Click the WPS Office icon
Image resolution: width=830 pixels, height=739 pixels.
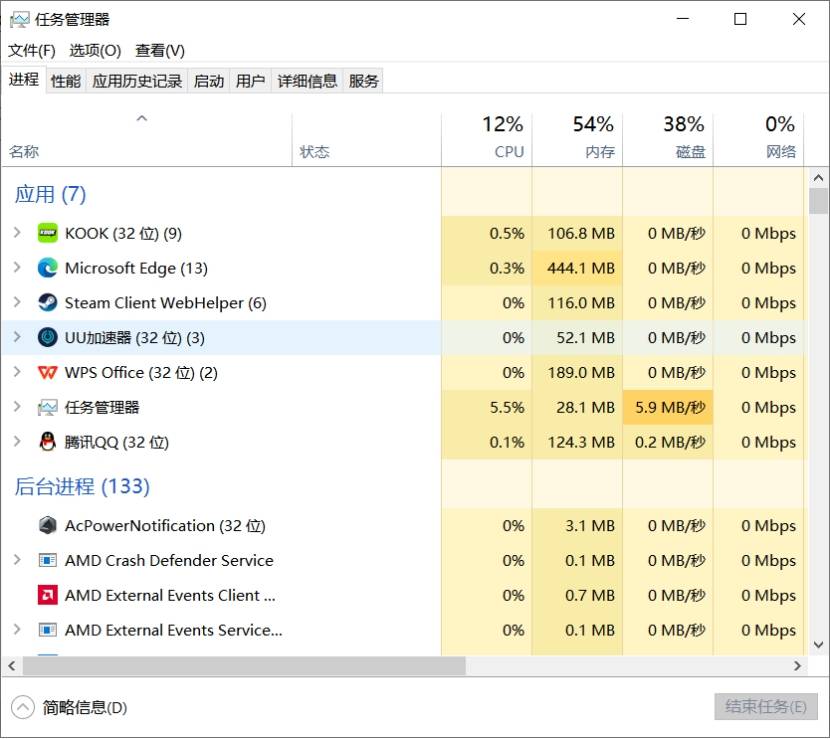tap(47, 373)
